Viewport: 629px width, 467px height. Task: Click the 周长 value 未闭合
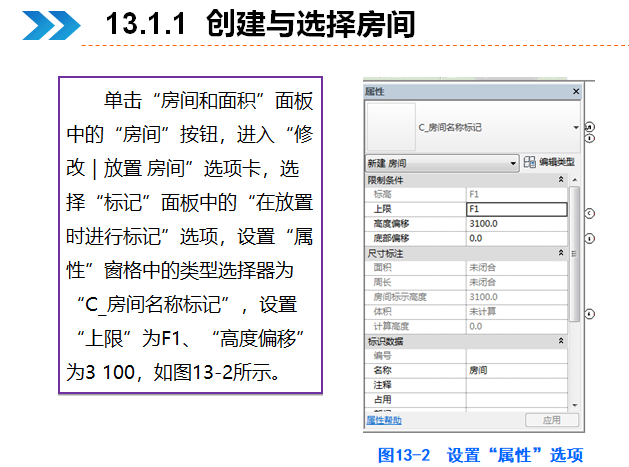pyautogui.click(x=517, y=282)
